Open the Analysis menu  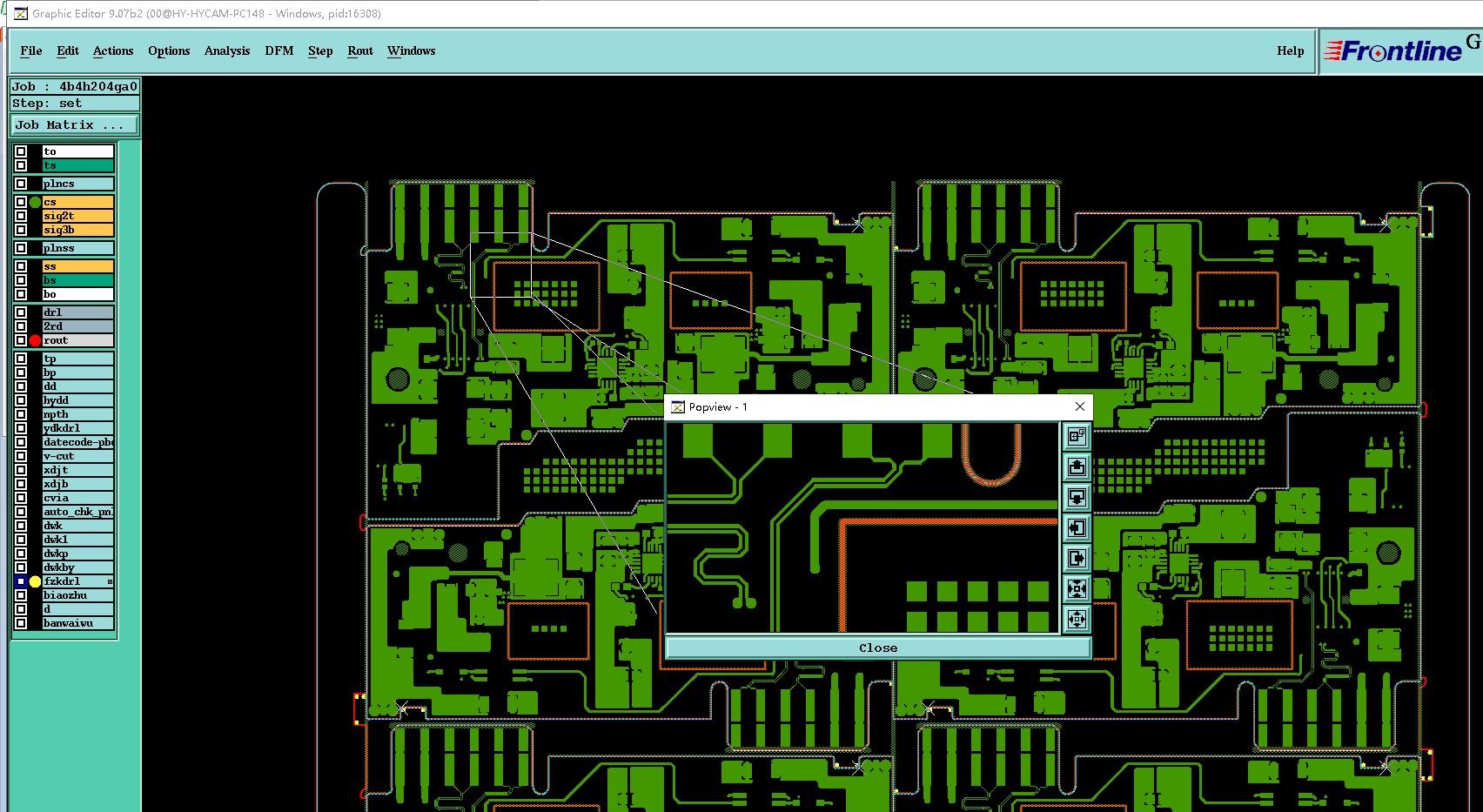tap(227, 50)
